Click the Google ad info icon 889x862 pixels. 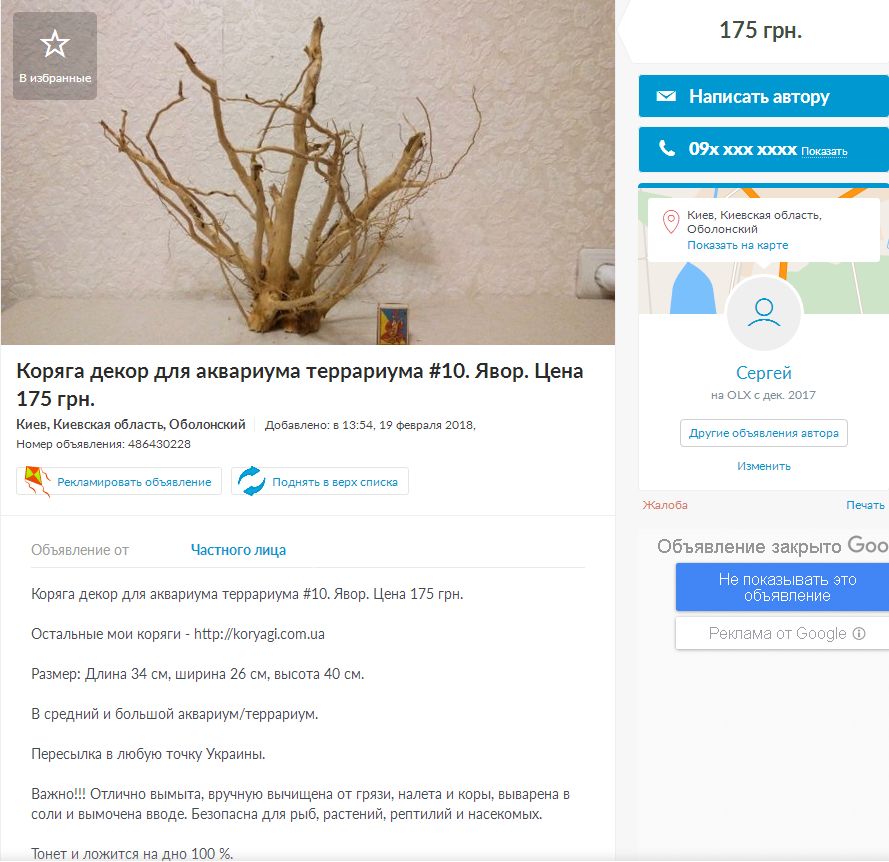pos(859,633)
